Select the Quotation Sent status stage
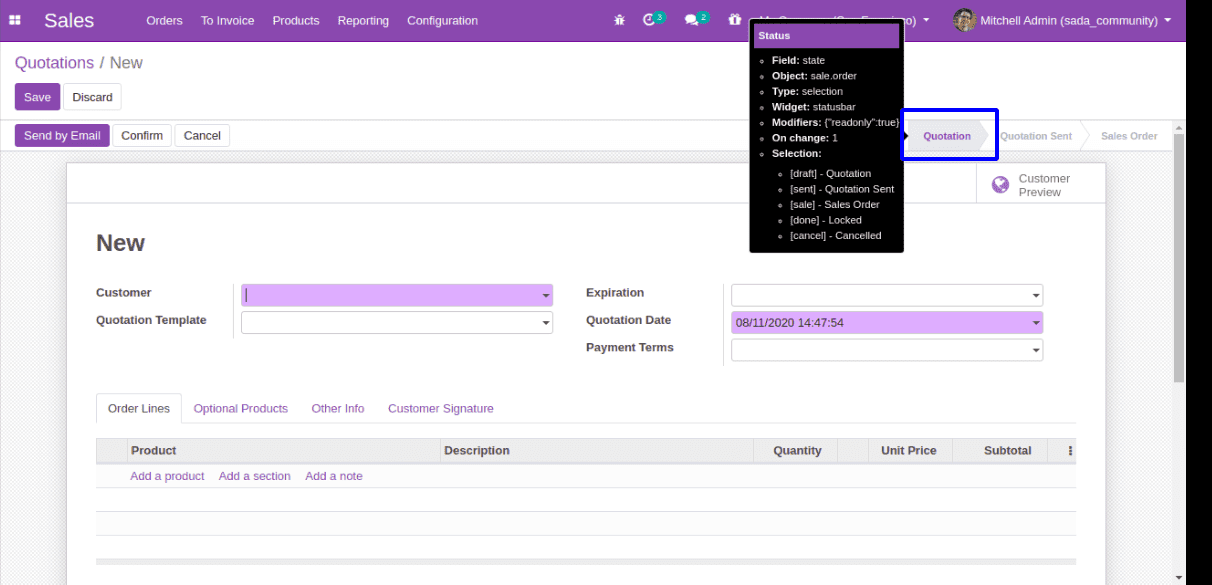Screen dimensions: 1212x585 (x=1036, y=136)
